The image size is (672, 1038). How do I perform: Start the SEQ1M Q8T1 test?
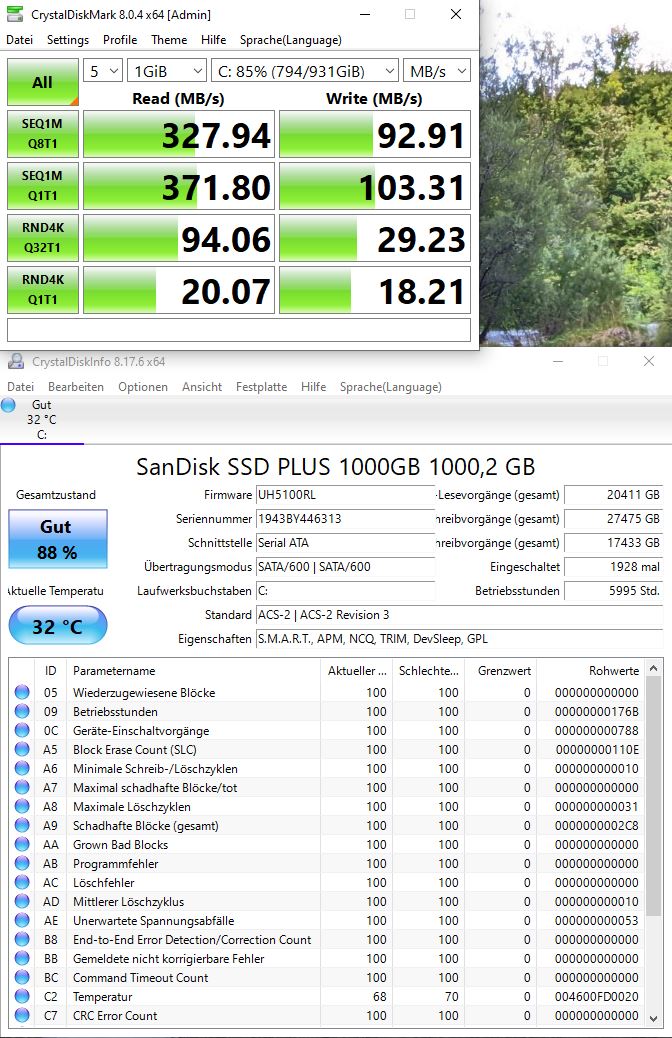pos(42,134)
